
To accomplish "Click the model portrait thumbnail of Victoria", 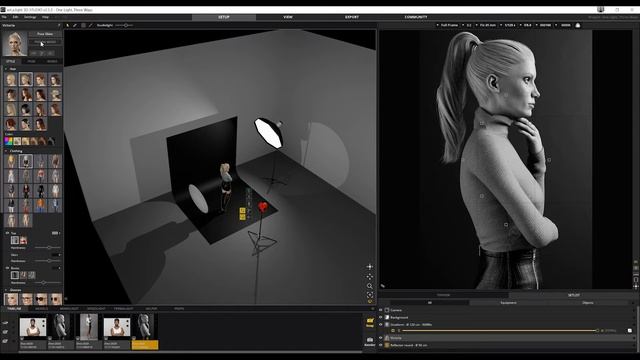I will 15,44.
